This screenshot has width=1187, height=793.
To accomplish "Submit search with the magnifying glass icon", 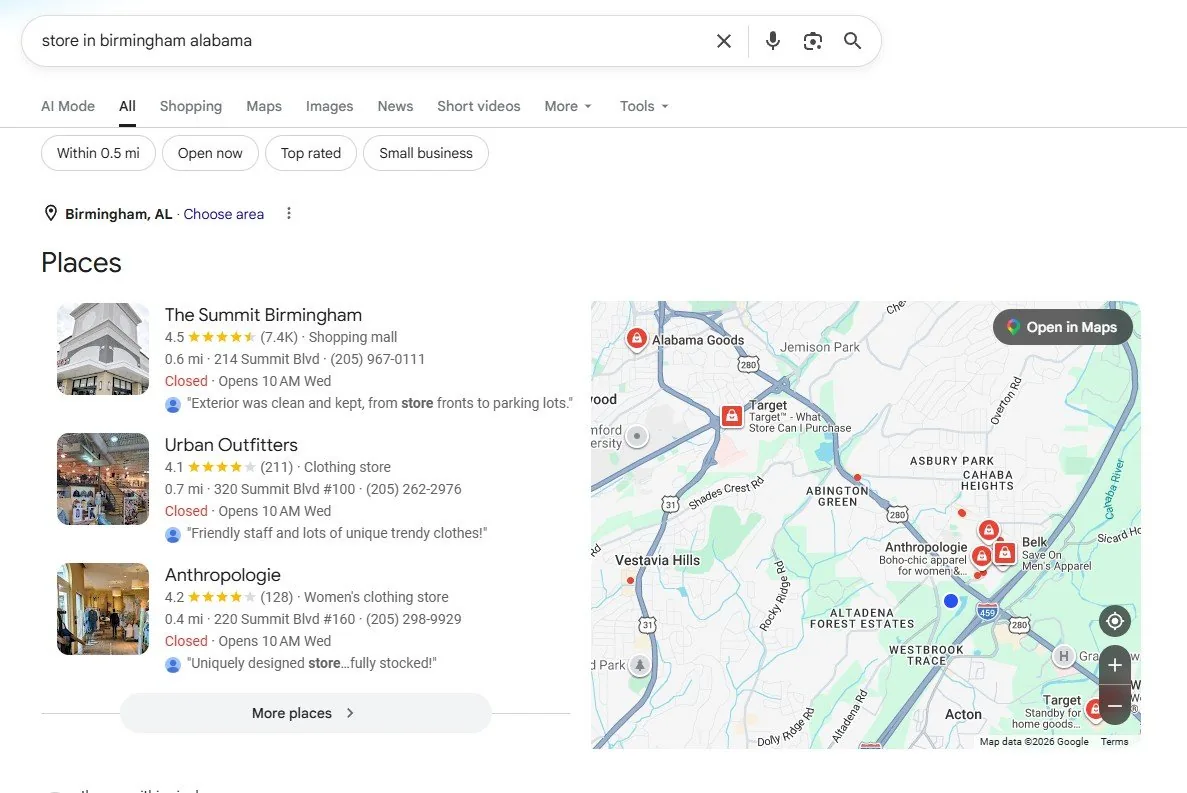I will (x=852, y=41).
